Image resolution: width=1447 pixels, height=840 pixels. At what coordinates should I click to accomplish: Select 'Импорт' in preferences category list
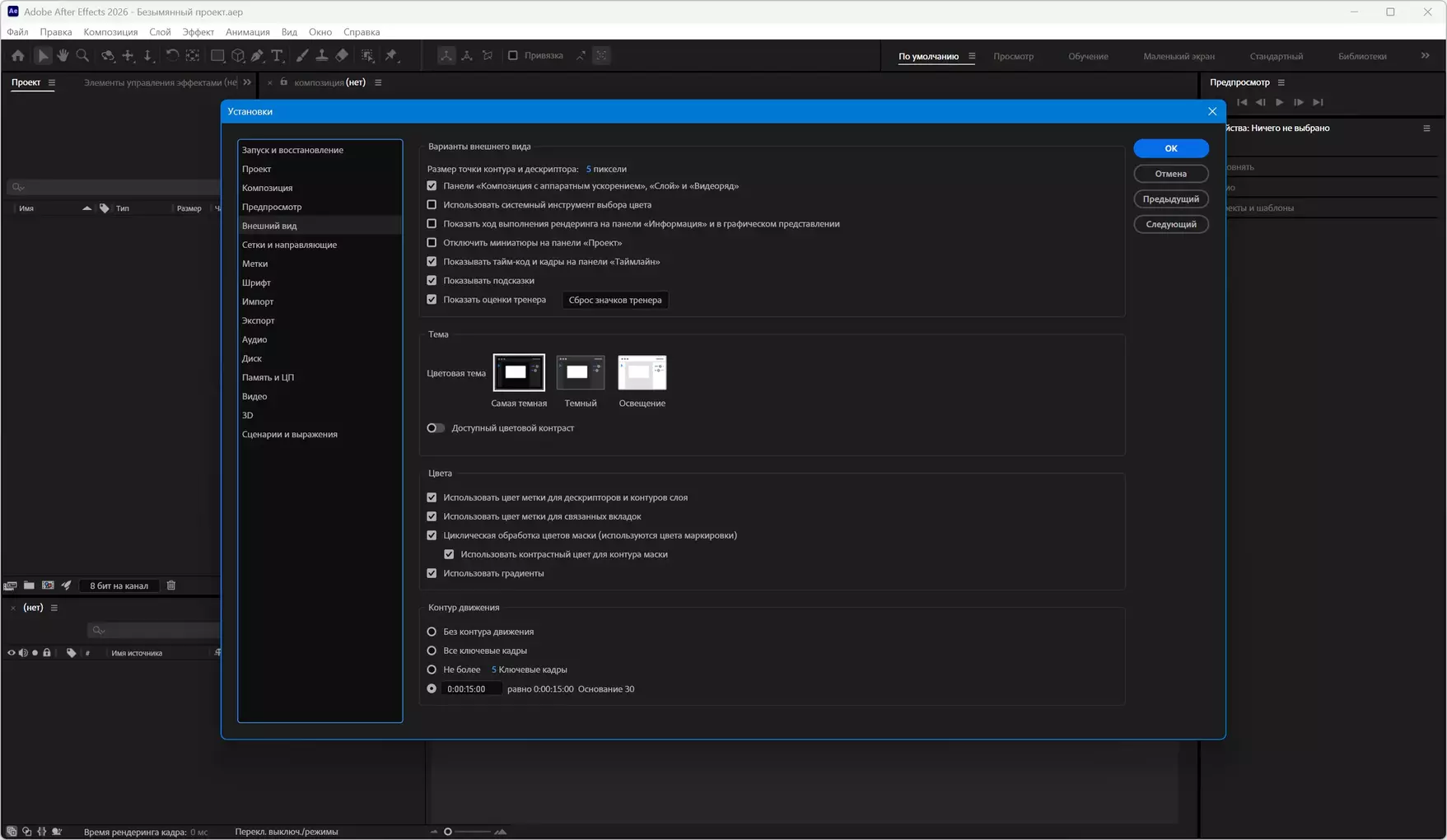[x=258, y=301]
